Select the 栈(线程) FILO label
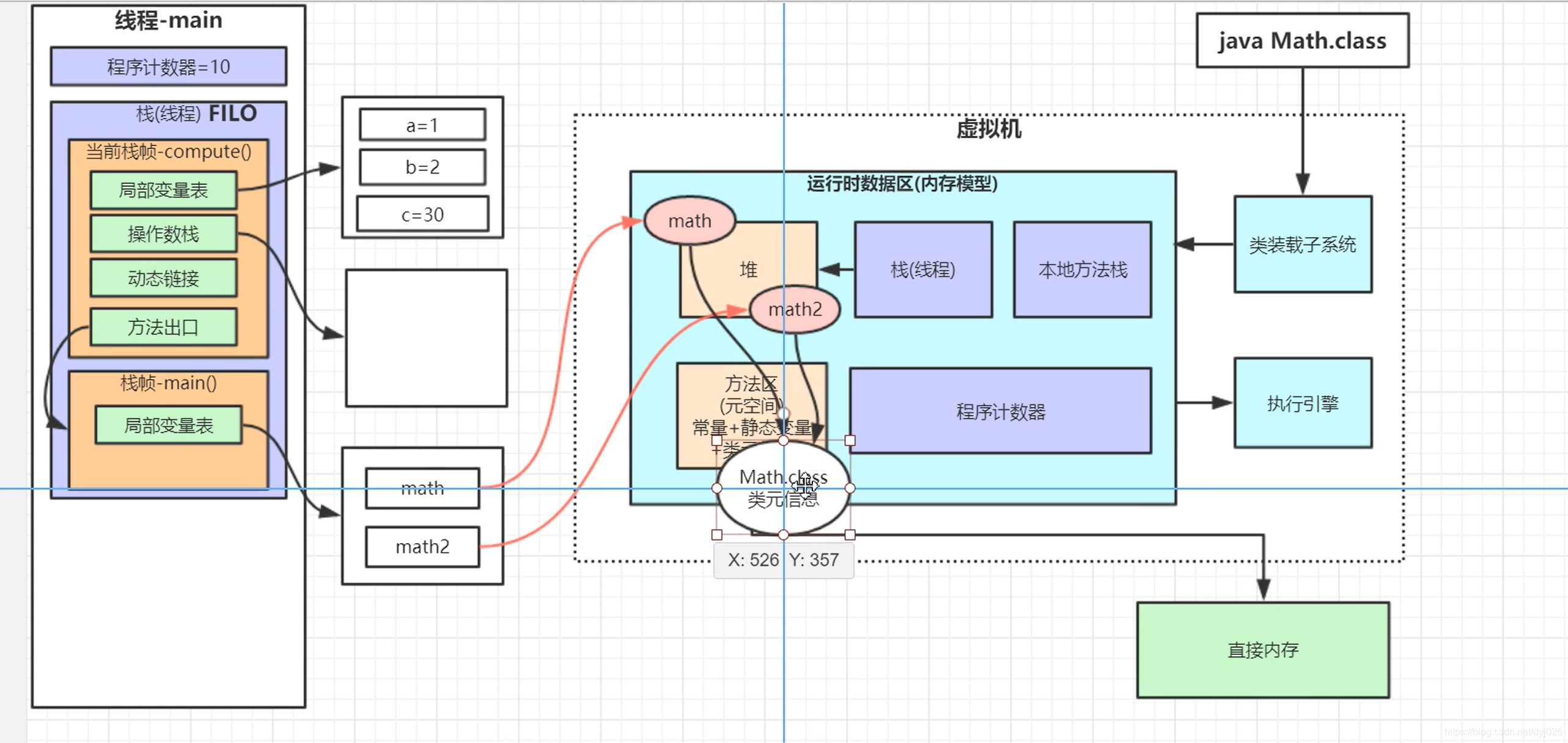The image size is (1568, 743). (196, 114)
